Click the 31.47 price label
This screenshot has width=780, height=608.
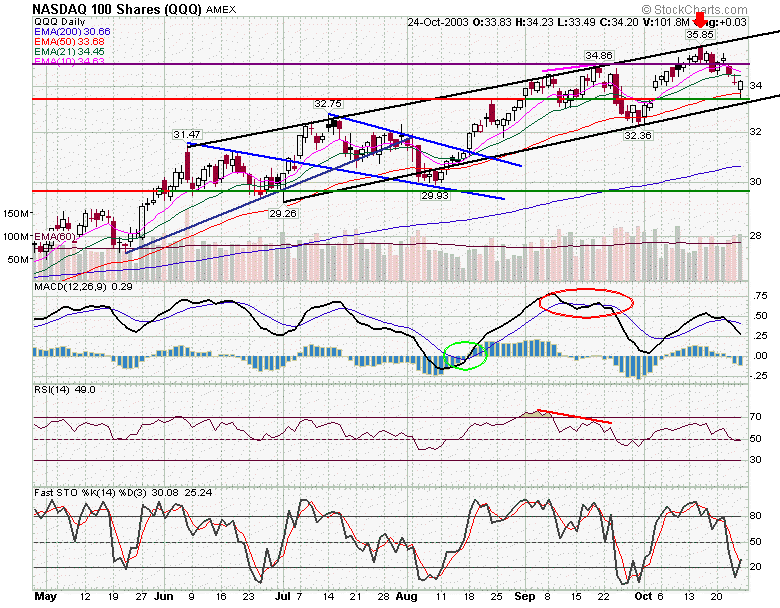click(x=187, y=134)
